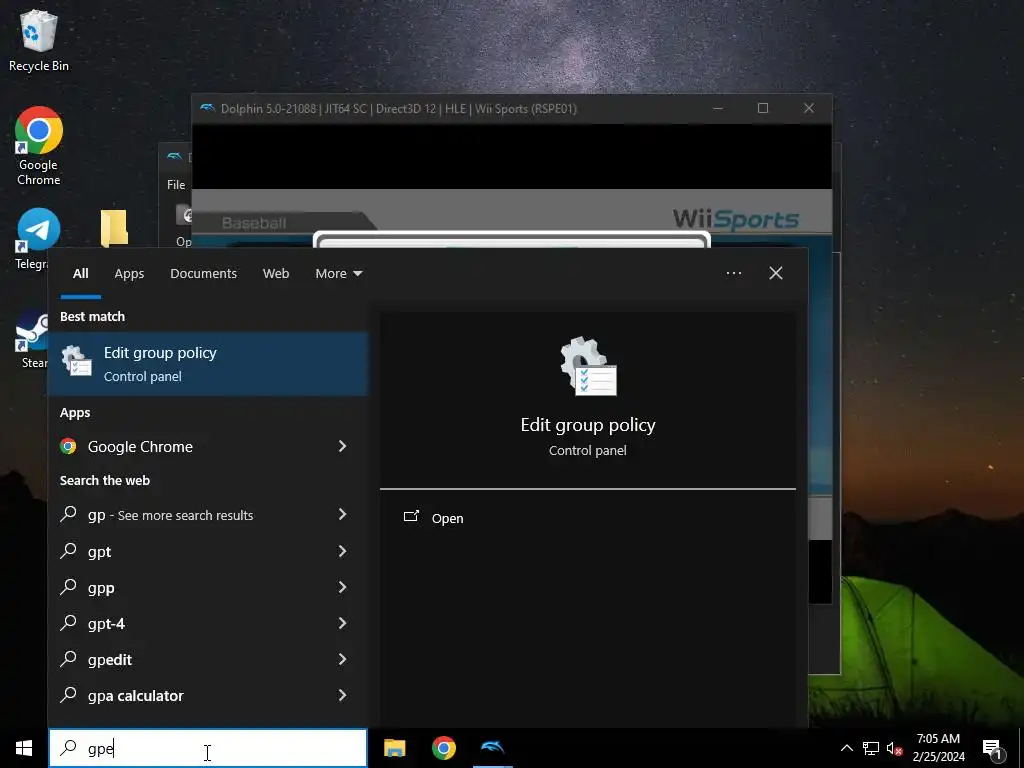Switch to the Apps search tab

point(129,274)
